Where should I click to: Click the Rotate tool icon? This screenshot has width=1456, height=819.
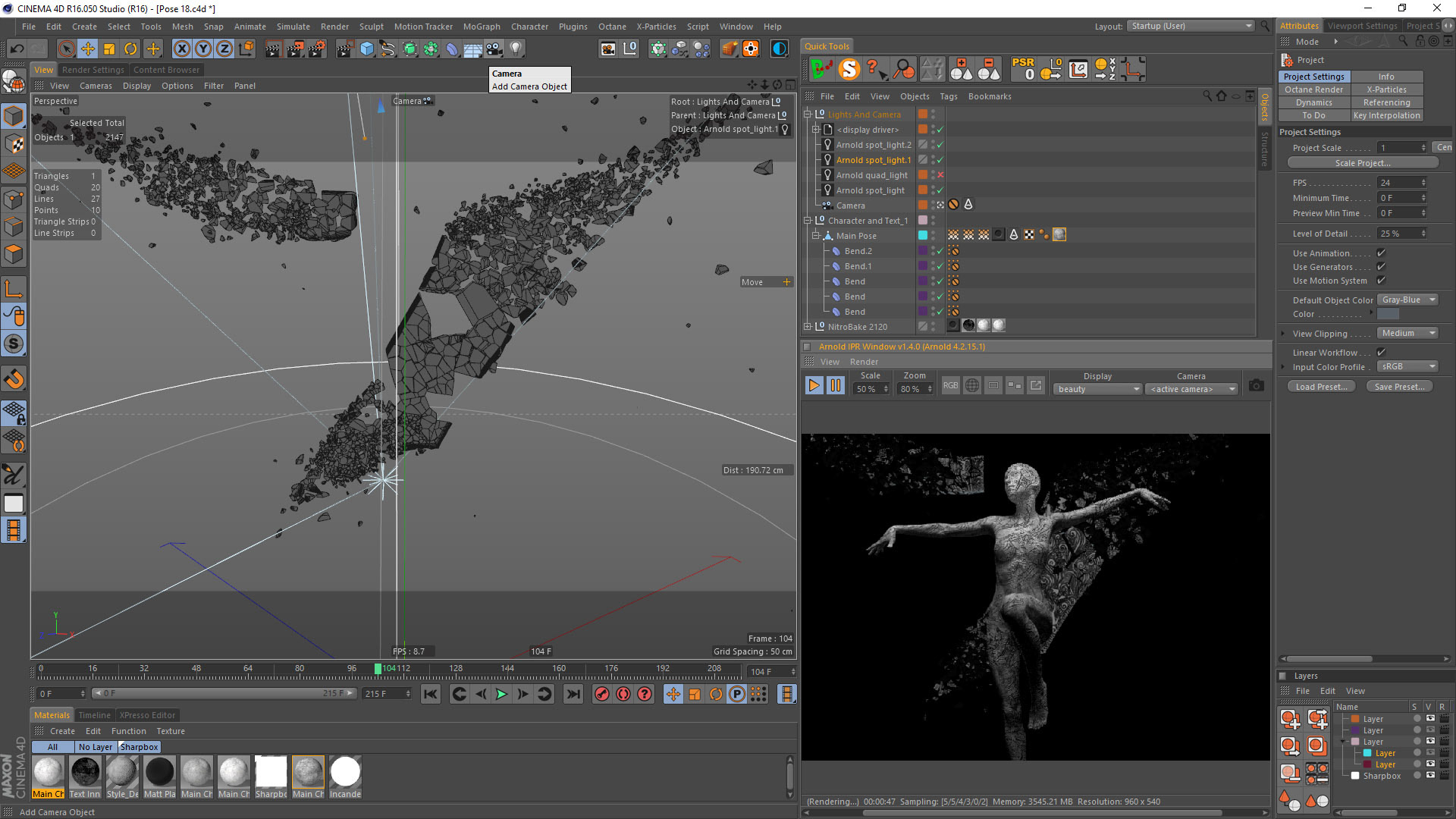[130, 49]
